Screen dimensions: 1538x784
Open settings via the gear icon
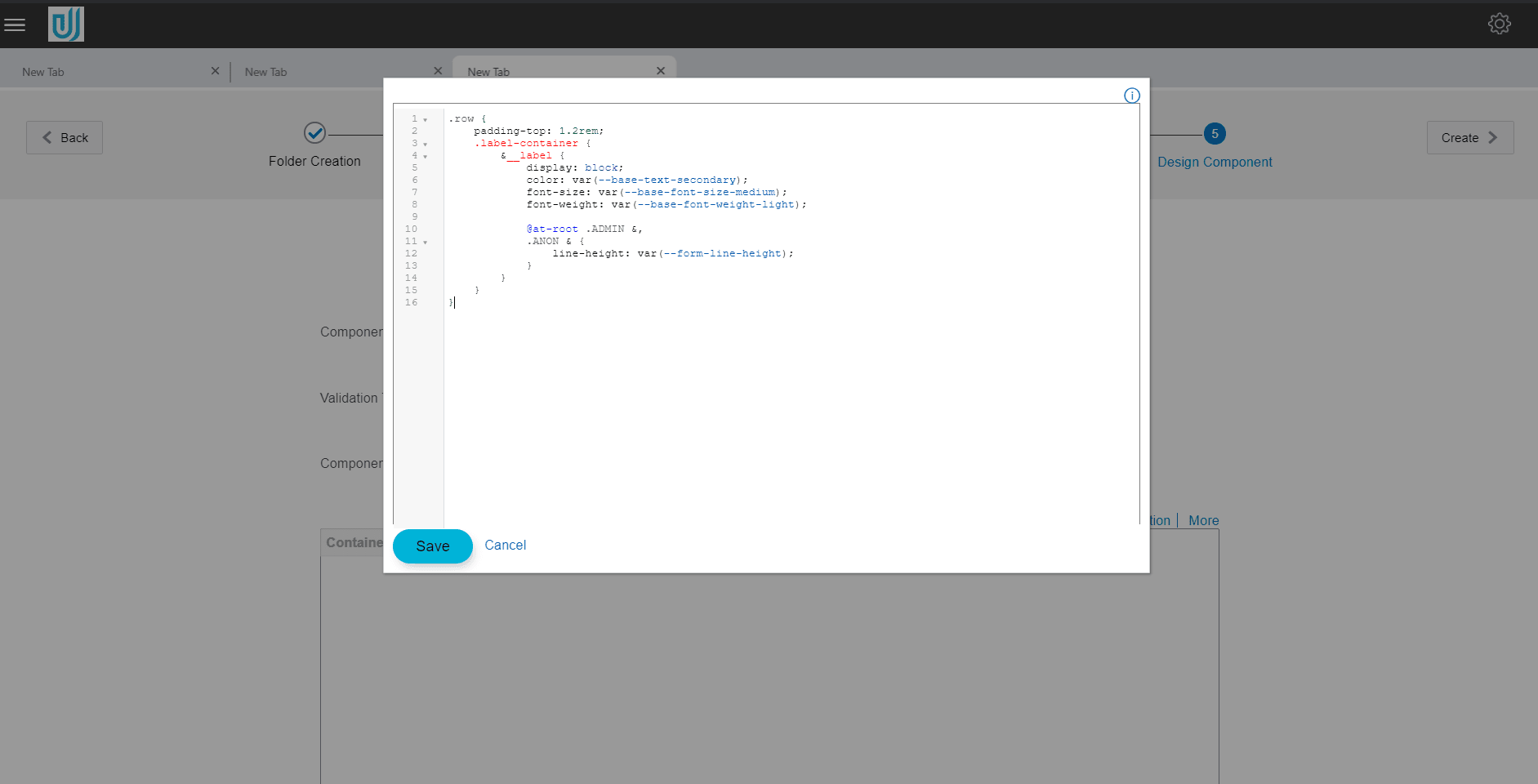coord(1500,24)
